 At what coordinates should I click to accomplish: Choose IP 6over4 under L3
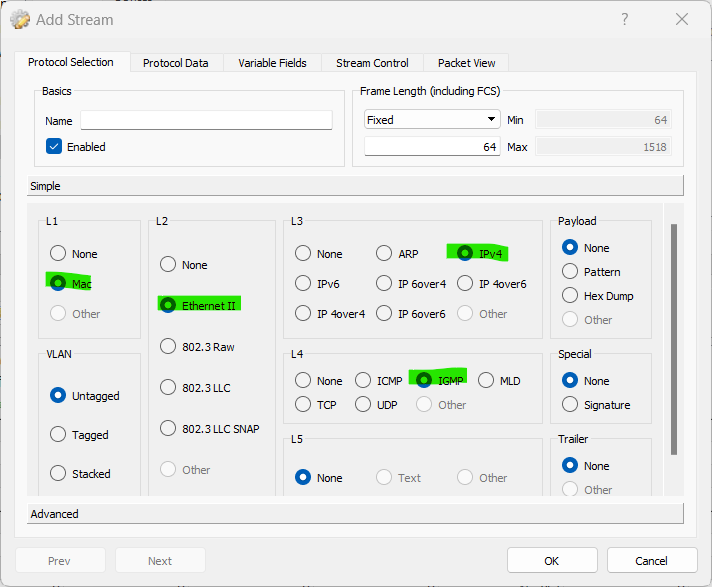pos(411,283)
